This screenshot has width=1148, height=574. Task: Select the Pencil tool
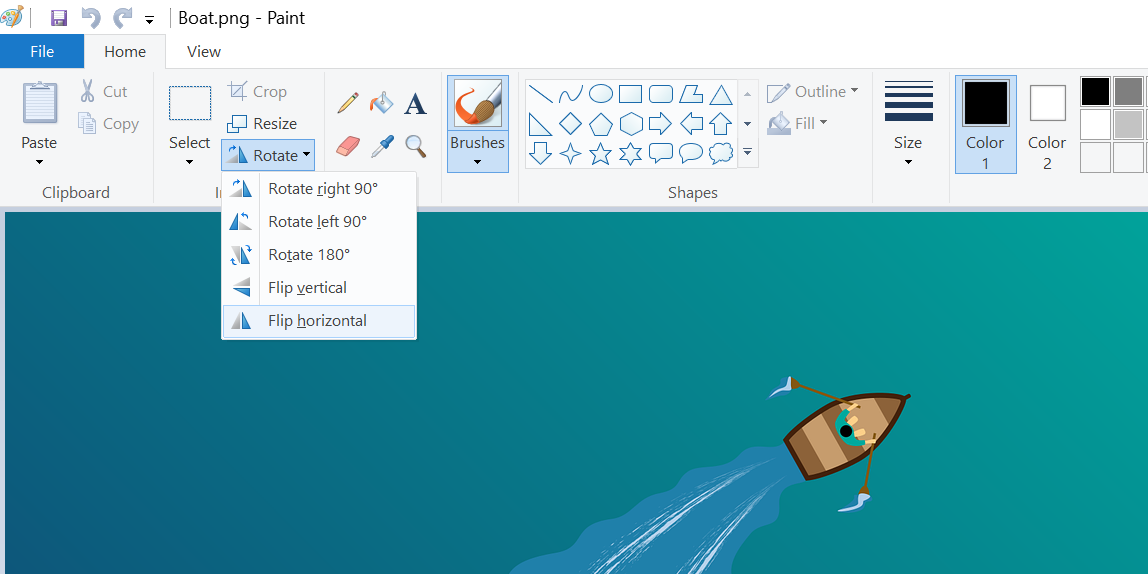pyautogui.click(x=347, y=103)
